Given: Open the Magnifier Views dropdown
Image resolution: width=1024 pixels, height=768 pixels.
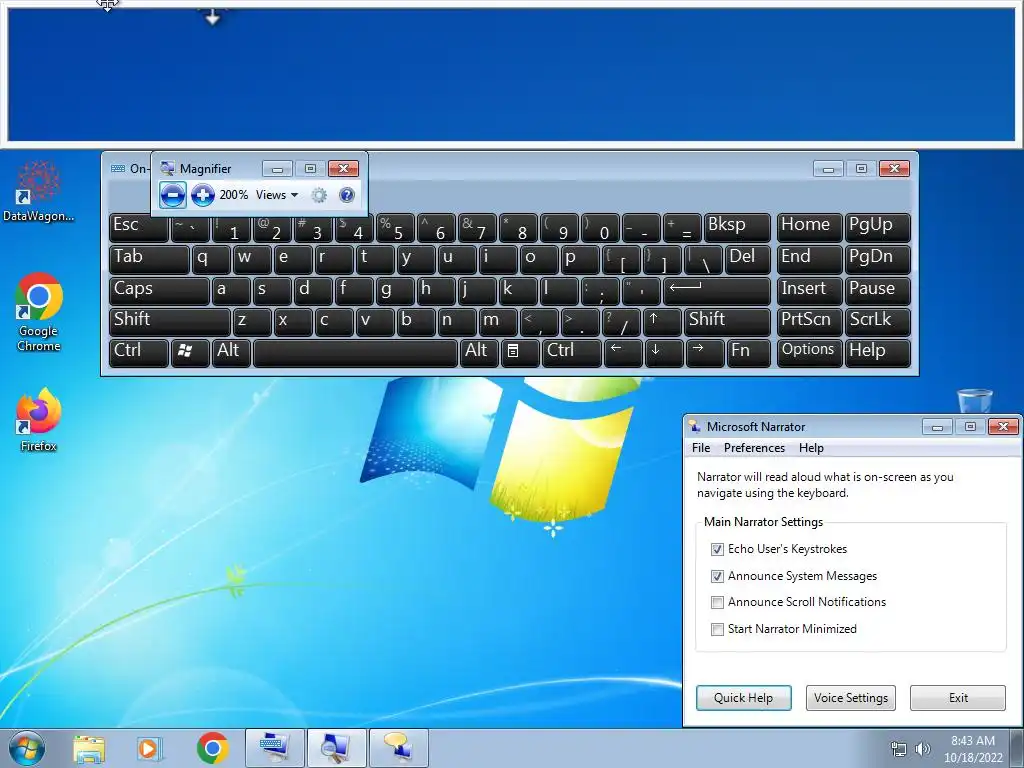Looking at the screenshot, I should click(x=277, y=195).
